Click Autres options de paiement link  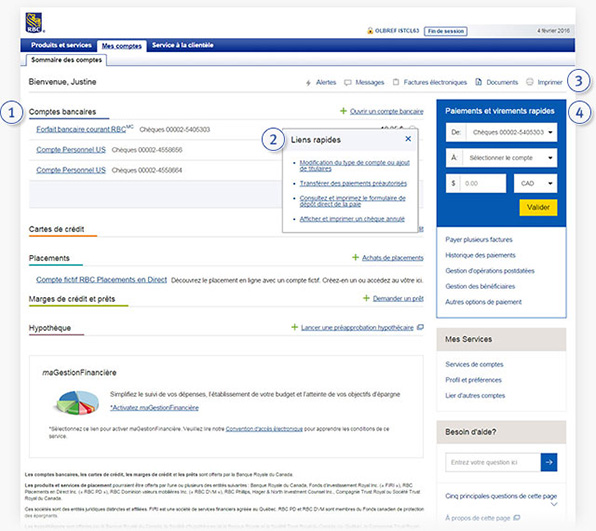pyautogui.click(x=483, y=302)
